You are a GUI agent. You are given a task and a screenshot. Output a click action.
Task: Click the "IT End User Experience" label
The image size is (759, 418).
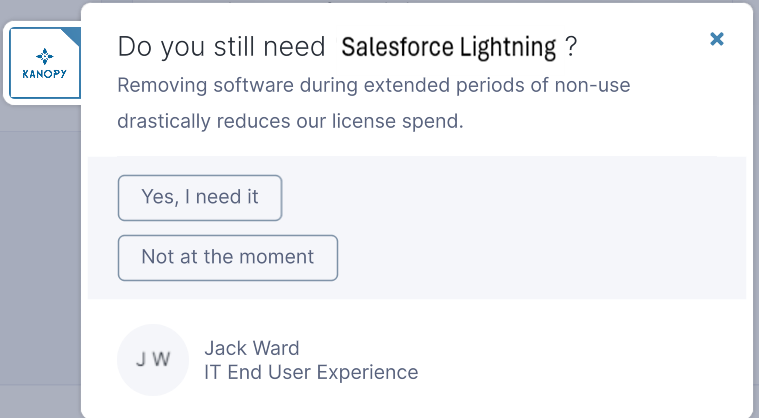[x=311, y=373]
